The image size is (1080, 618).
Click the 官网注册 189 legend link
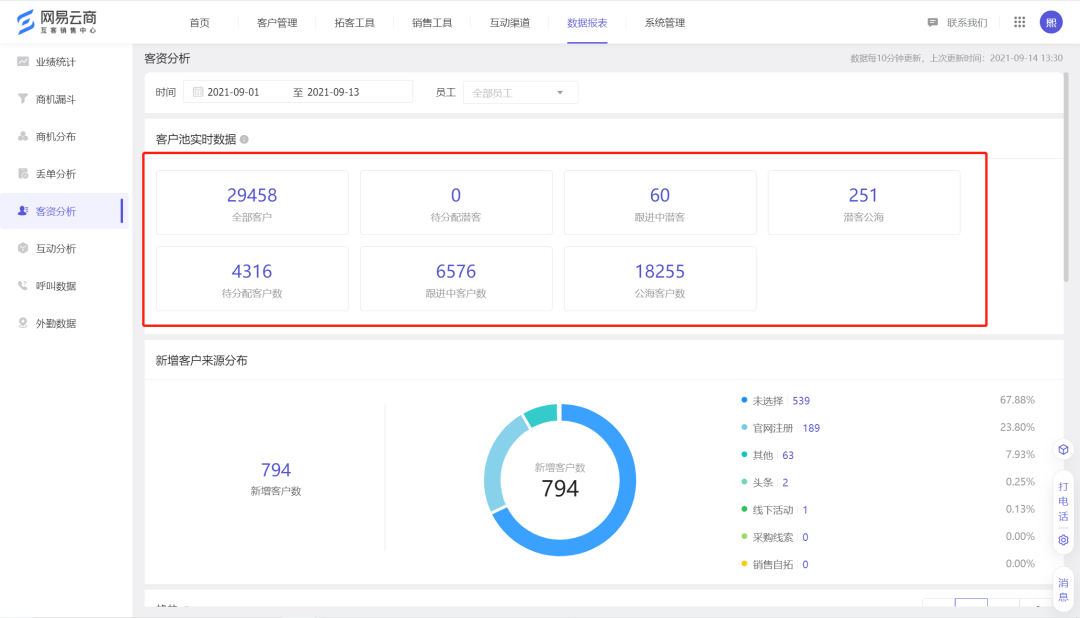[780, 427]
